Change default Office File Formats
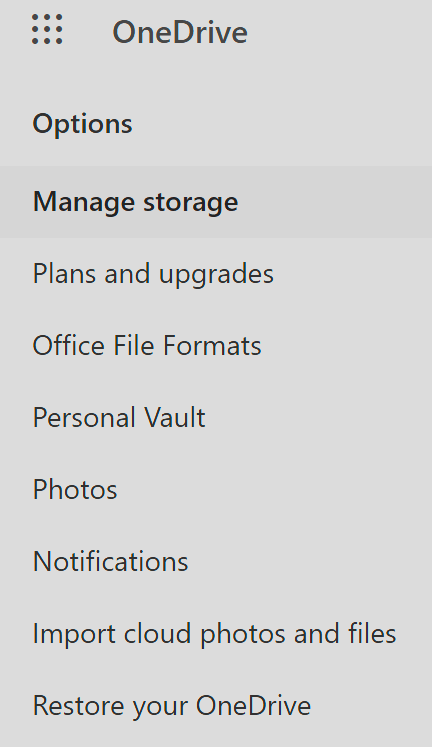Image resolution: width=432 pixels, height=747 pixels. tap(216, 346)
